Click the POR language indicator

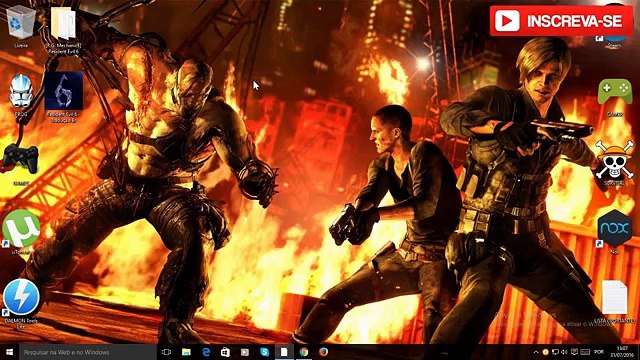(x=599, y=352)
